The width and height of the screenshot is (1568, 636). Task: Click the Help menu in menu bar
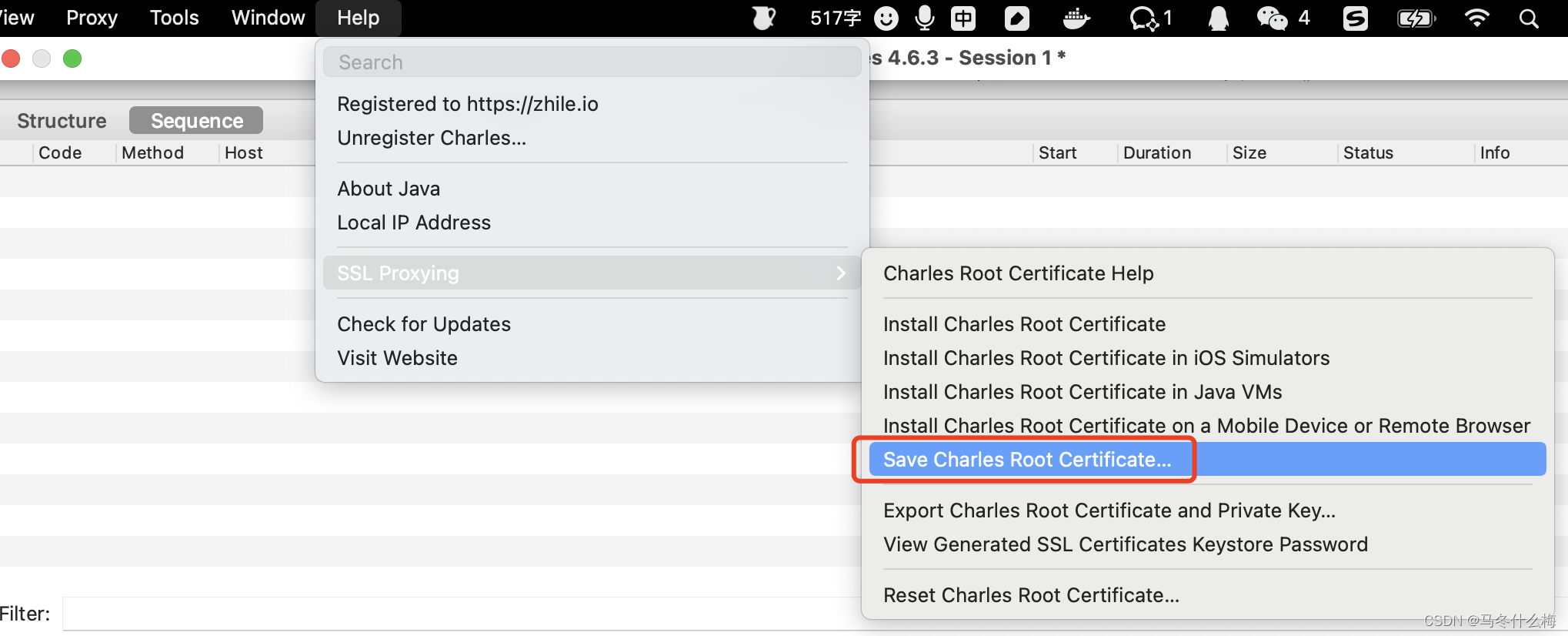click(x=358, y=18)
